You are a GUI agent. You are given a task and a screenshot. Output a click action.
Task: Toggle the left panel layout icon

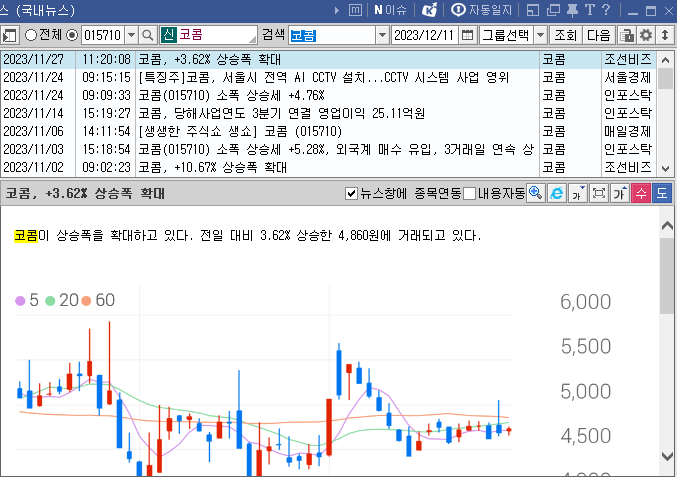pos(9,35)
